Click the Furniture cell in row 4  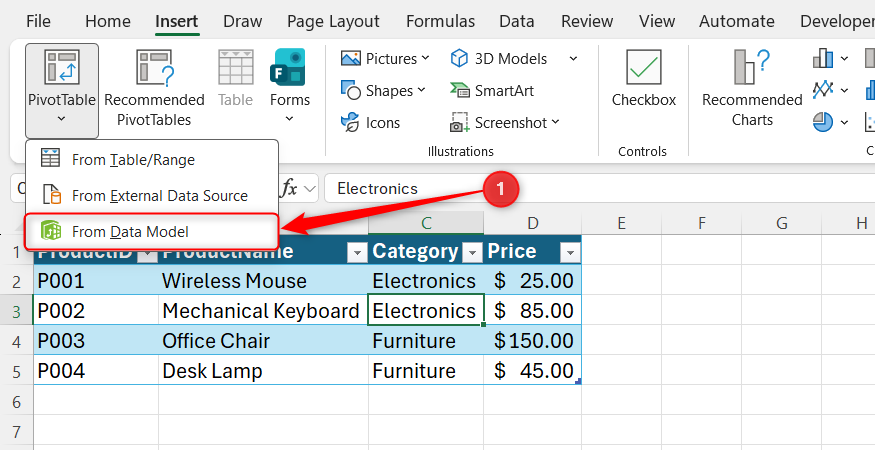pos(426,341)
